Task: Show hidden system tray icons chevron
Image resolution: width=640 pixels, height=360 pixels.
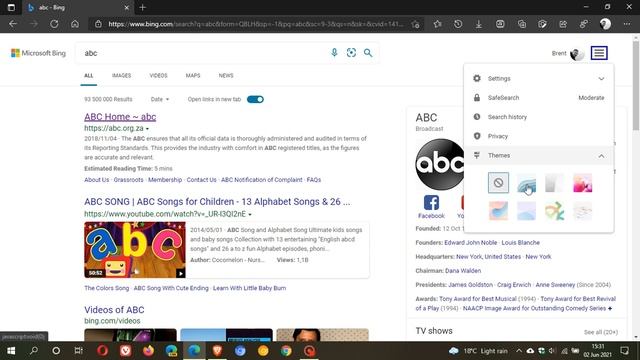Action: coord(518,351)
